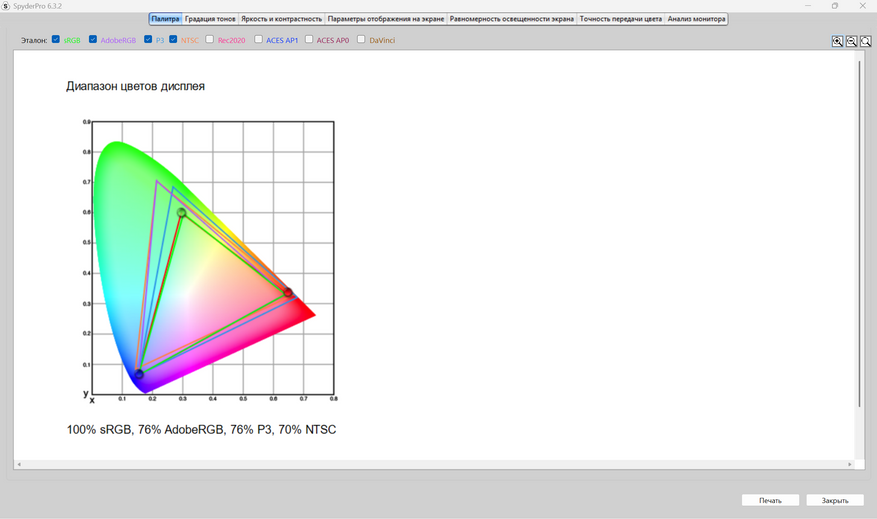The width and height of the screenshot is (877, 519).
Task: Click the zoom out magnifier icon
Action: 851,41
